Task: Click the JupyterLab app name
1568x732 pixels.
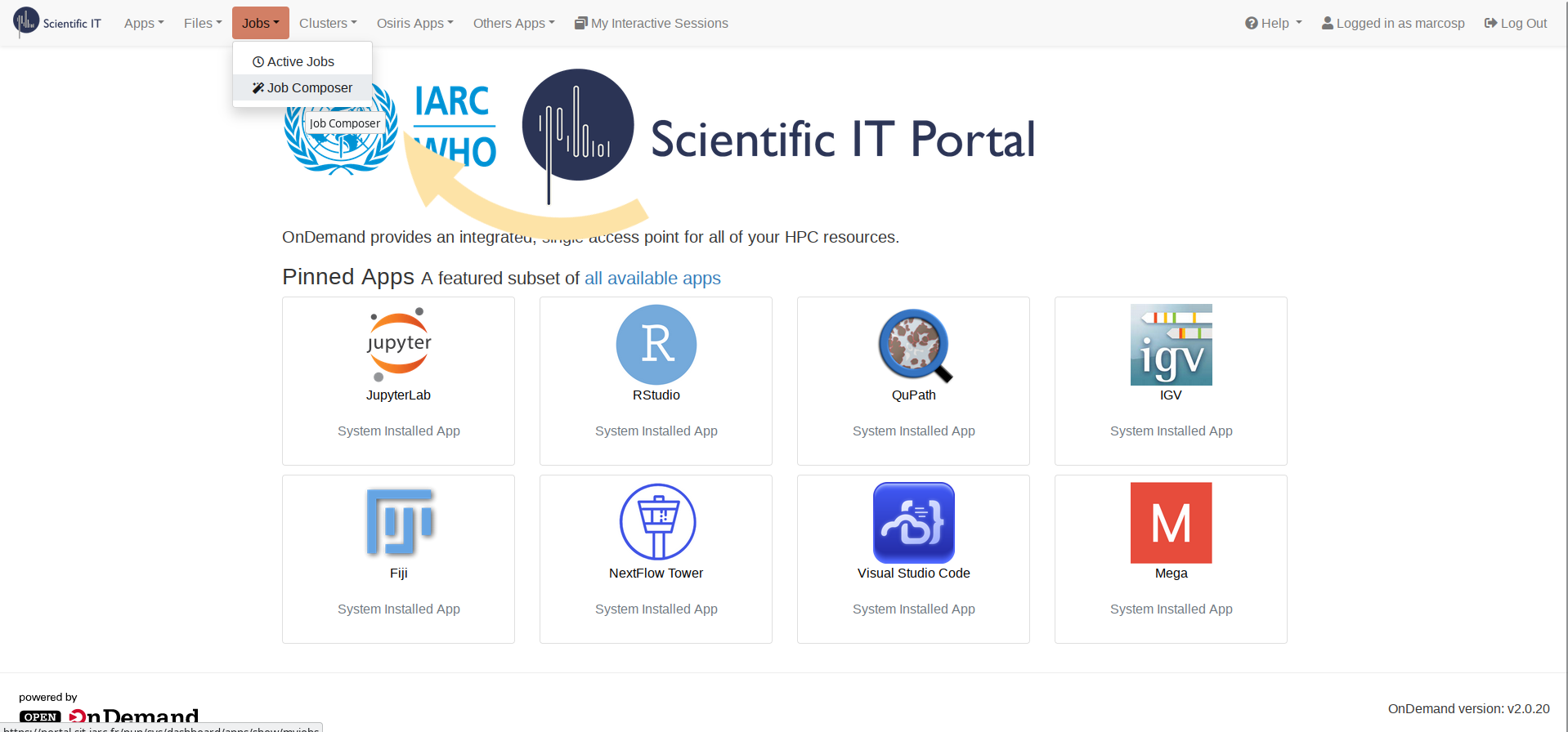Action: coord(398,395)
